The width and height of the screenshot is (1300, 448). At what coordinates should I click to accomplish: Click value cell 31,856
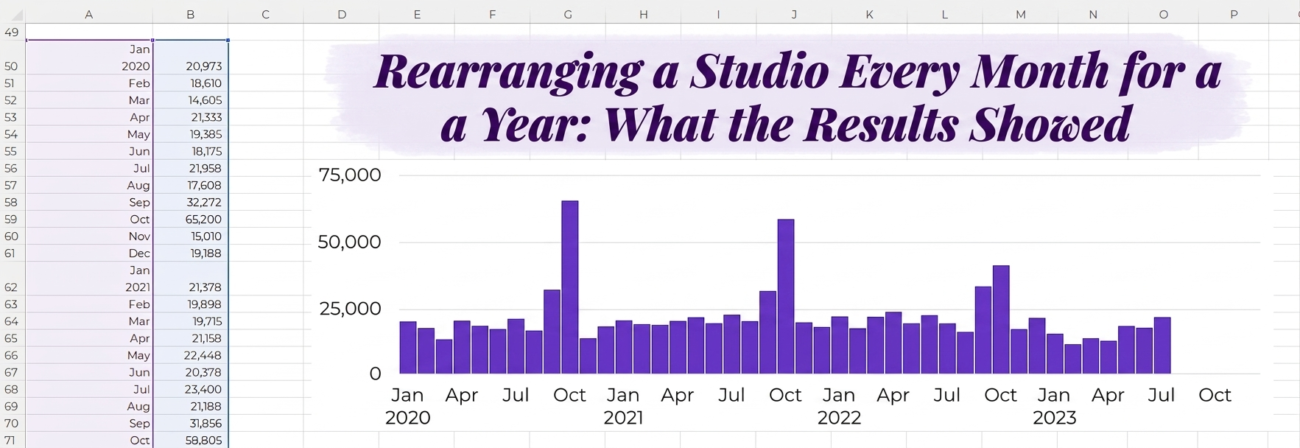[190, 423]
